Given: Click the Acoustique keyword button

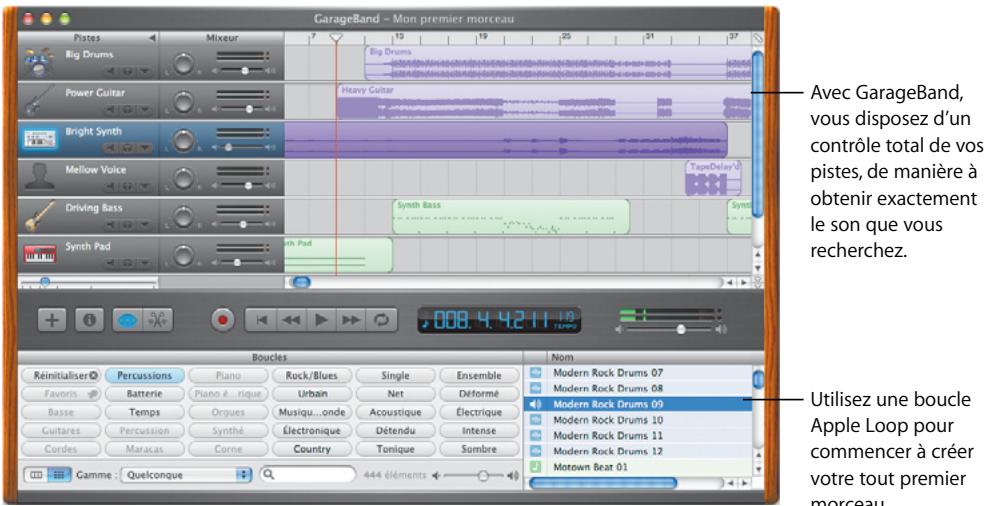Looking at the screenshot, I should (x=395, y=412).
